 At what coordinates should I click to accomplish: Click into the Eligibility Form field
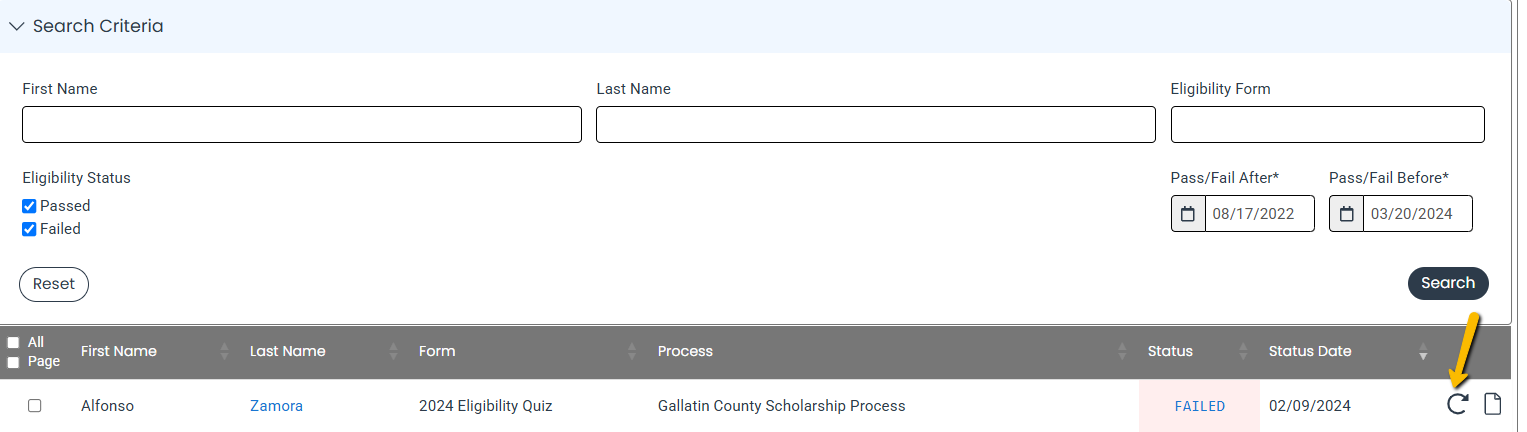coord(1328,125)
